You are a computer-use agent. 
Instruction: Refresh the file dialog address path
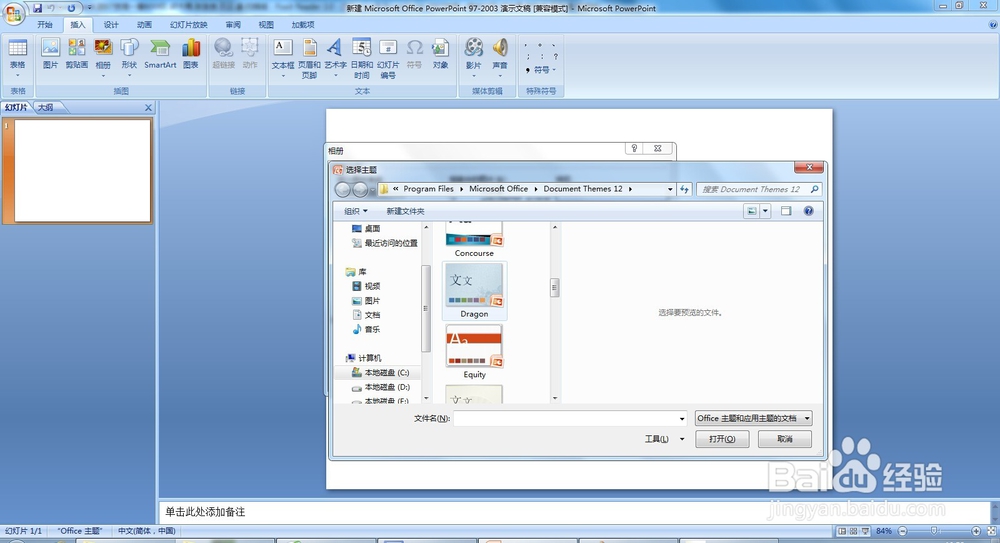click(x=684, y=190)
